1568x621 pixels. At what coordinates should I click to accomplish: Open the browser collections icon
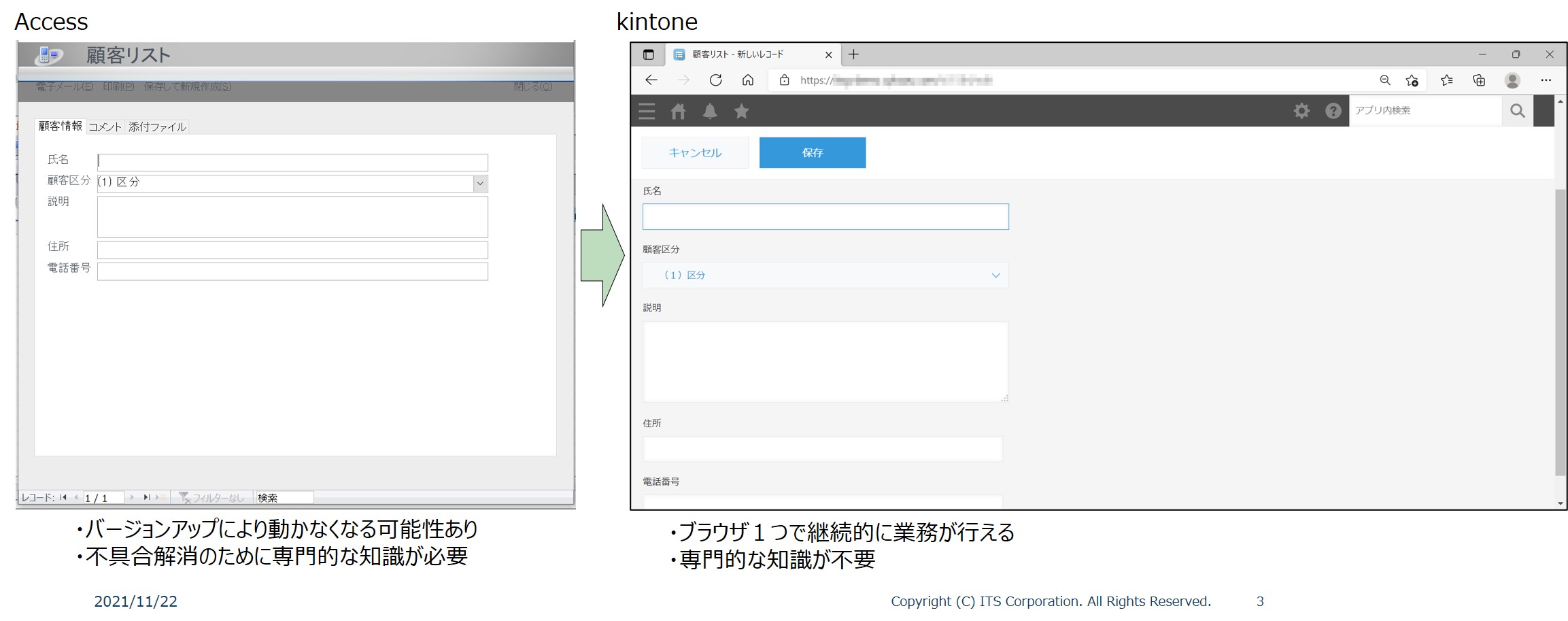1479,80
